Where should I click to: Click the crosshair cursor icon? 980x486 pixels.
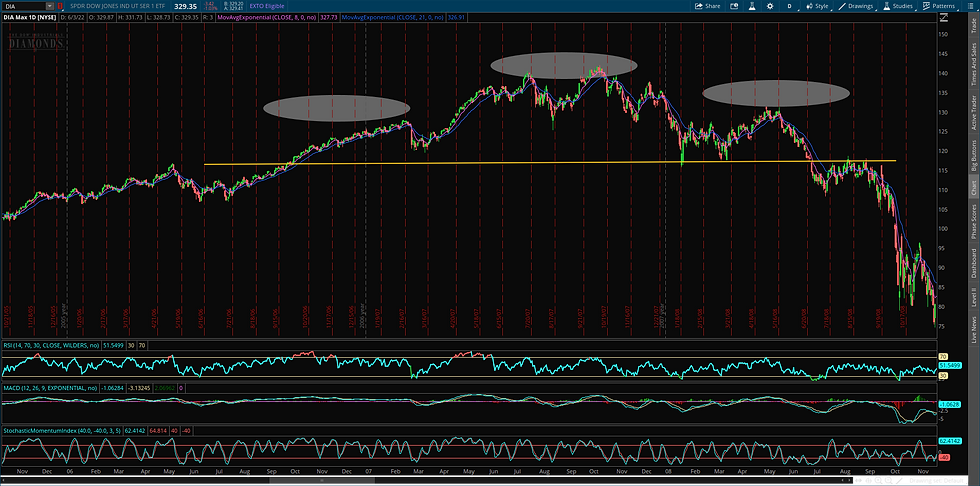869,480
